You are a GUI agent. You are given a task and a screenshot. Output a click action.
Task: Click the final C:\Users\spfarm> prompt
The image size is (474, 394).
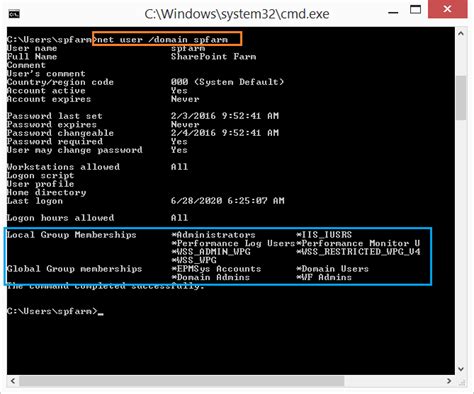click(x=52, y=311)
